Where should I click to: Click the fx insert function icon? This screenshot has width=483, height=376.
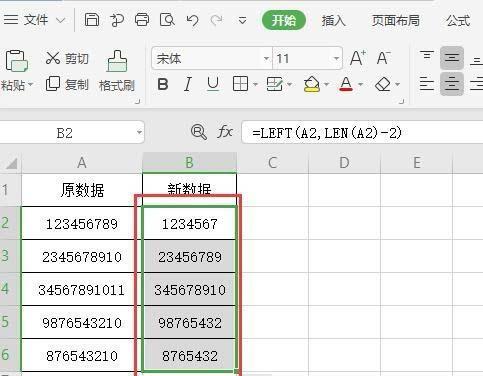225,132
